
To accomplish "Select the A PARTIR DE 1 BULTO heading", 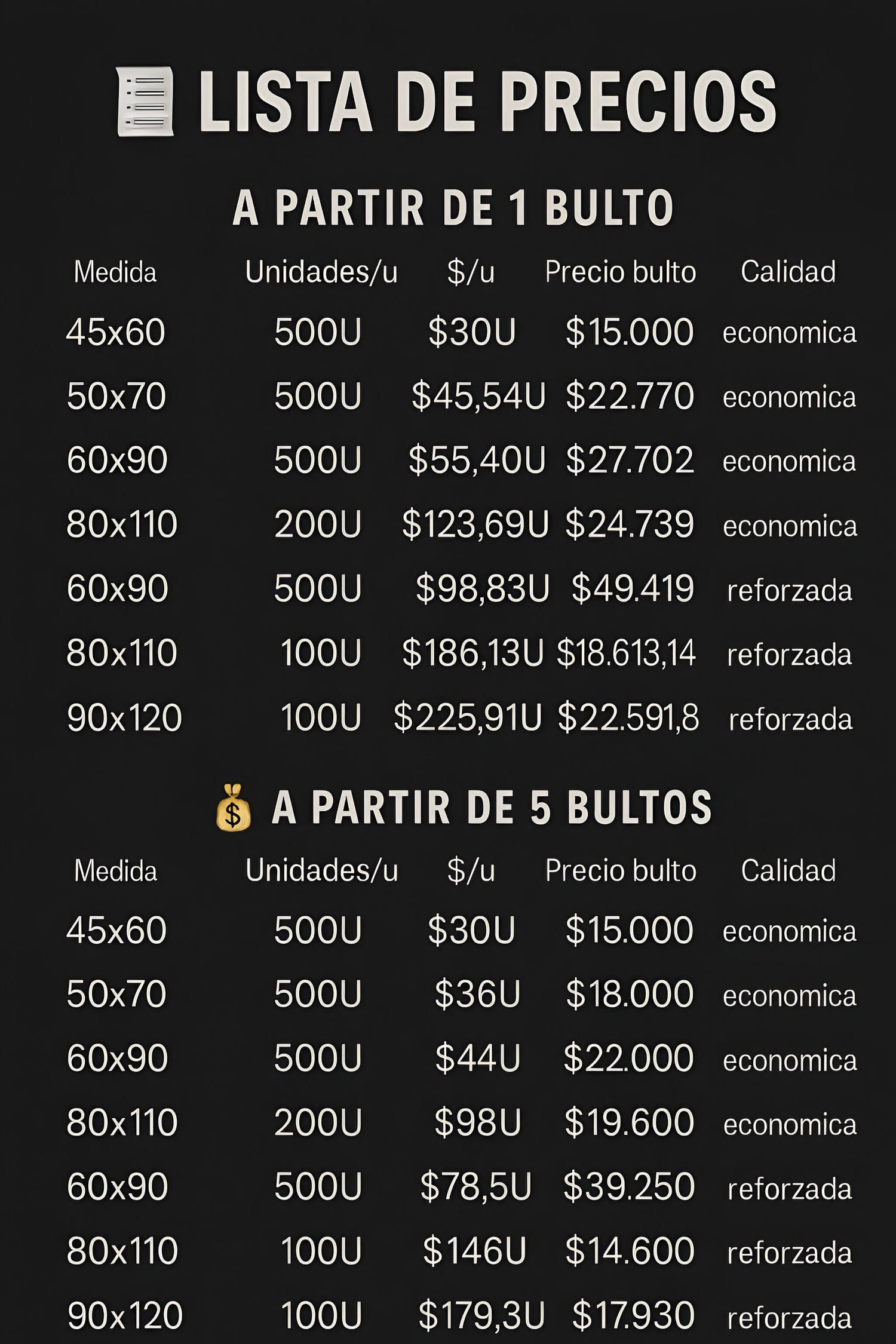I will pos(453,208).
